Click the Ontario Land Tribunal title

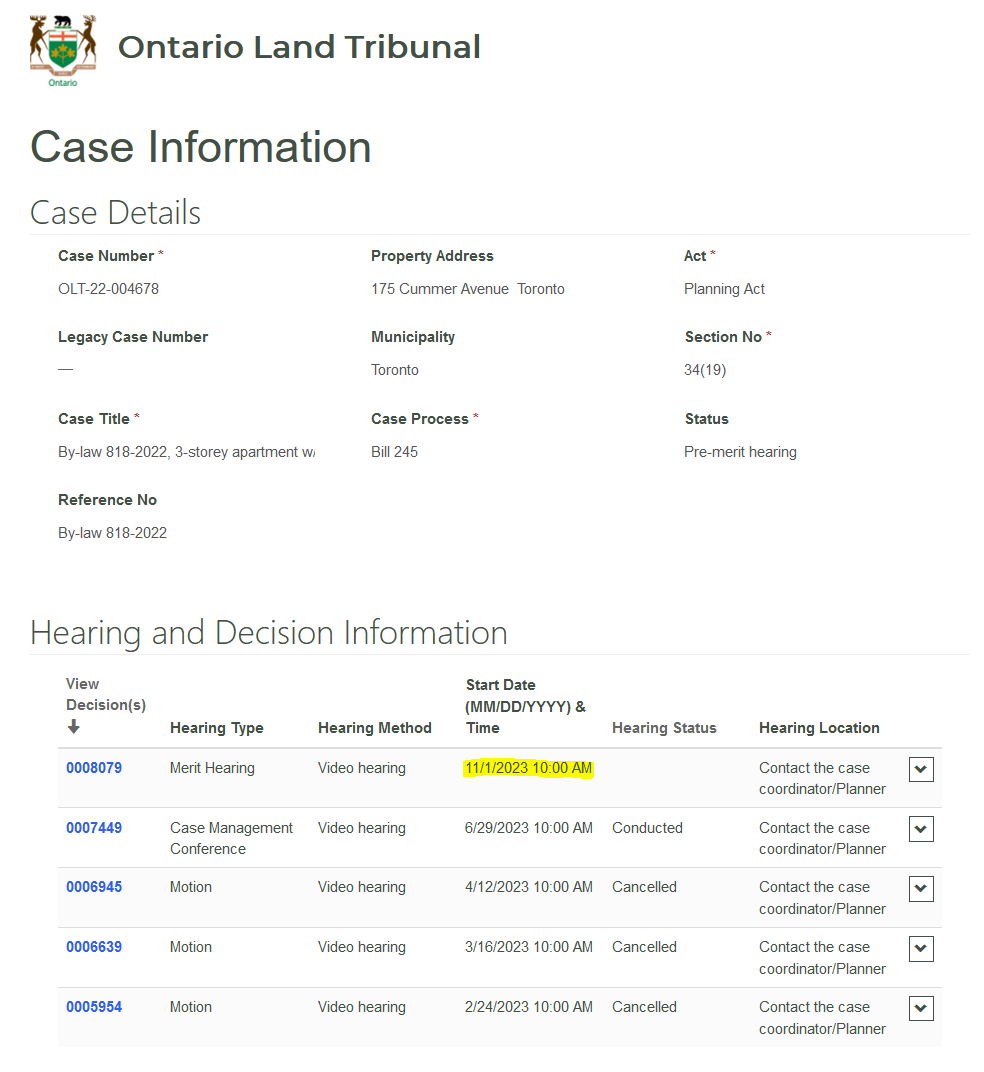299,47
